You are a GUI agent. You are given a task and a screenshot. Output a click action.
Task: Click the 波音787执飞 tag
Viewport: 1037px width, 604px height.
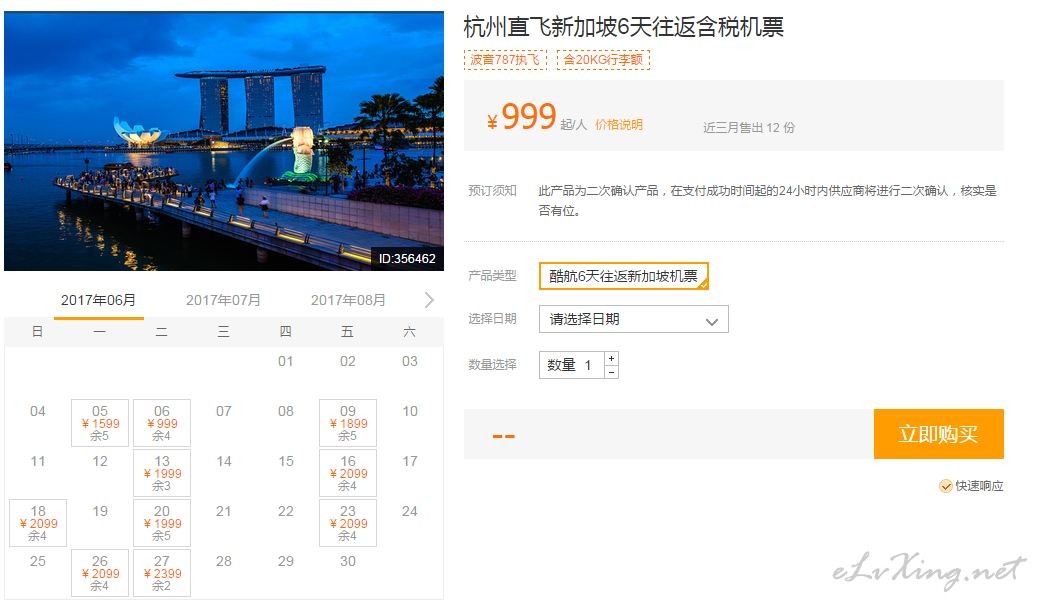coord(505,60)
